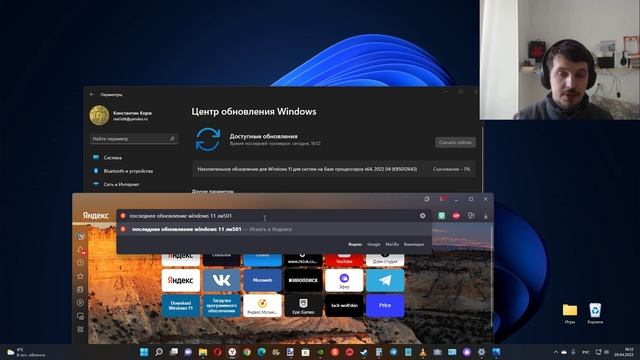Switch to Yandex Browser taskbar icon
The width and height of the screenshot is (640, 360).
click(x=232, y=352)
